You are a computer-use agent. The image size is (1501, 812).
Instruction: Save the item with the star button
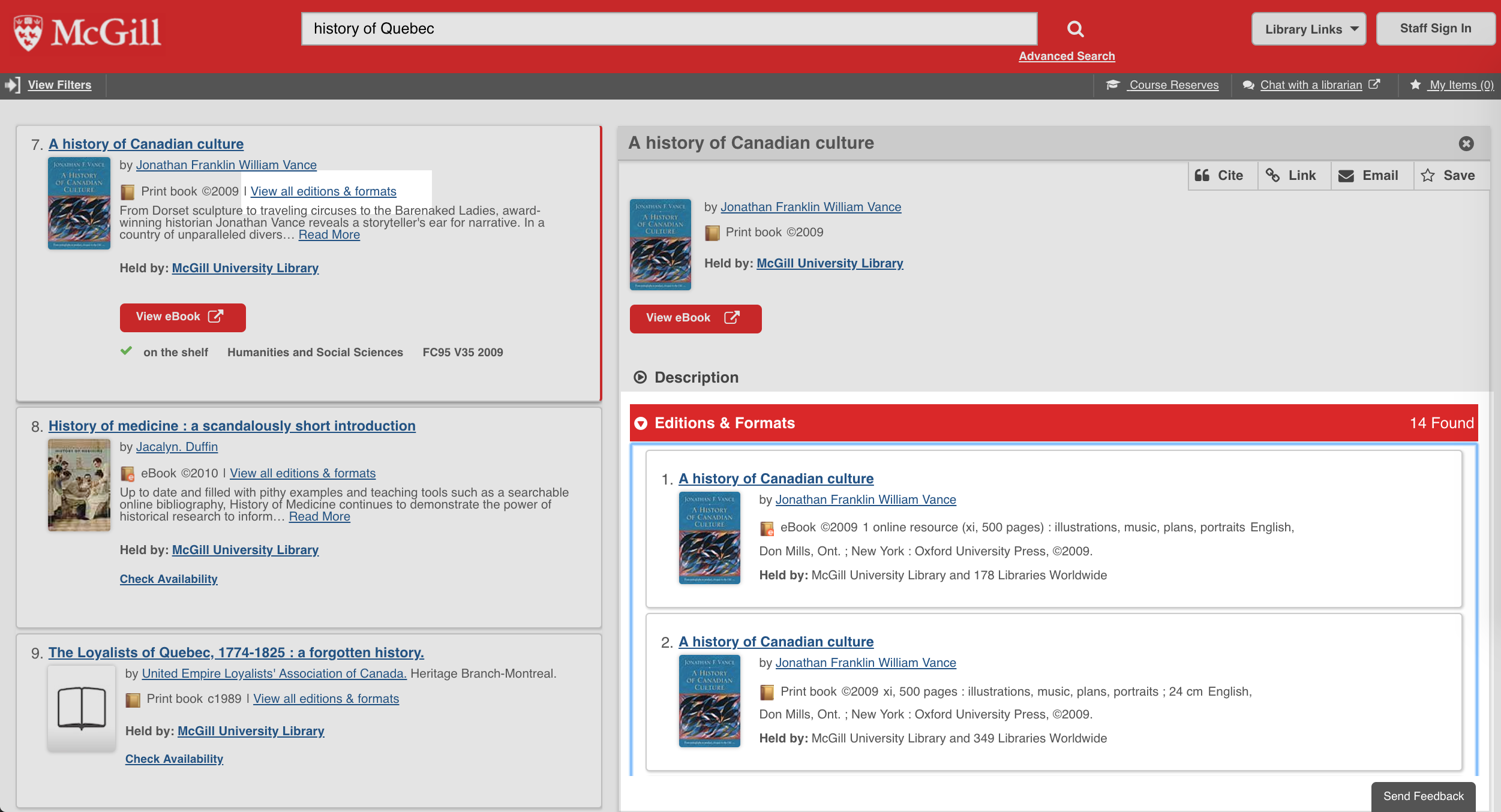[x=1451, y=176]
